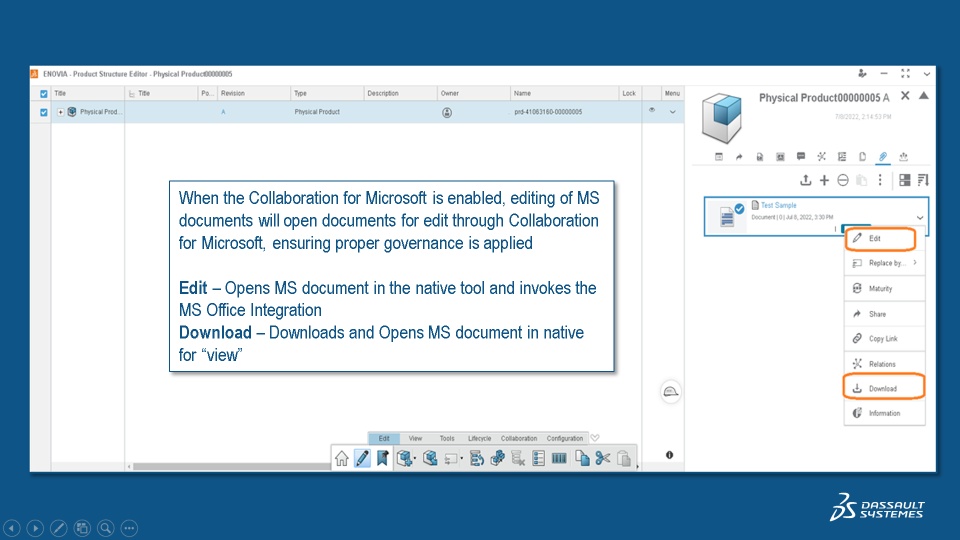960x540 pixels.
Task: Open the blank page documents tab icon
Action: [863, 157]
